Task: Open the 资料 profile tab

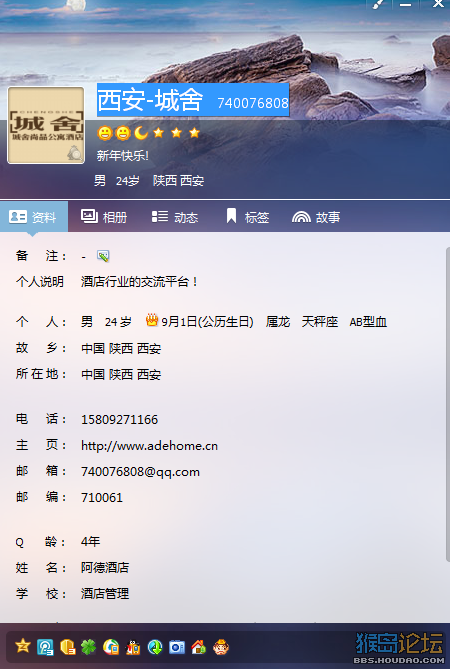Action: pos(34,217)
